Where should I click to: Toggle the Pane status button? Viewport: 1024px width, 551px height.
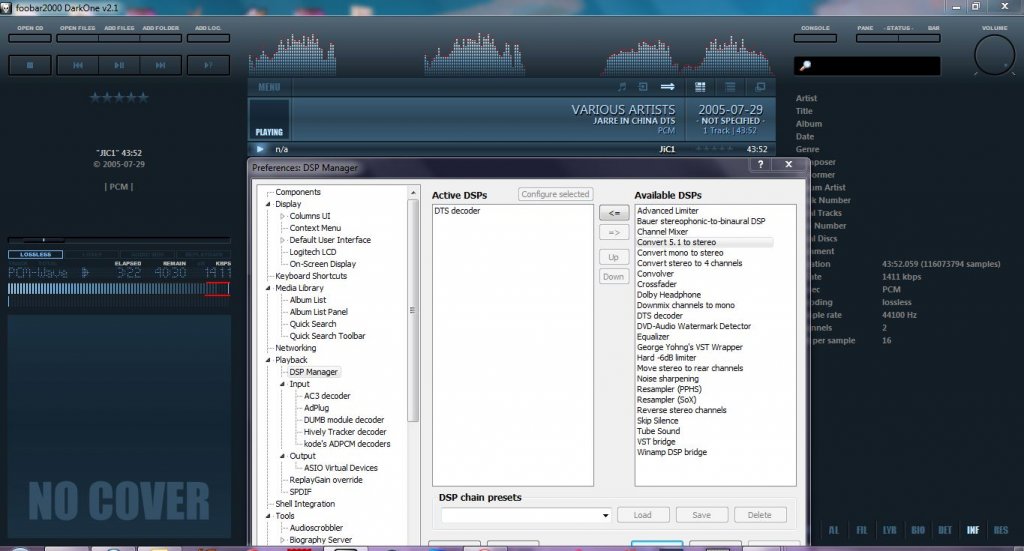877,38
